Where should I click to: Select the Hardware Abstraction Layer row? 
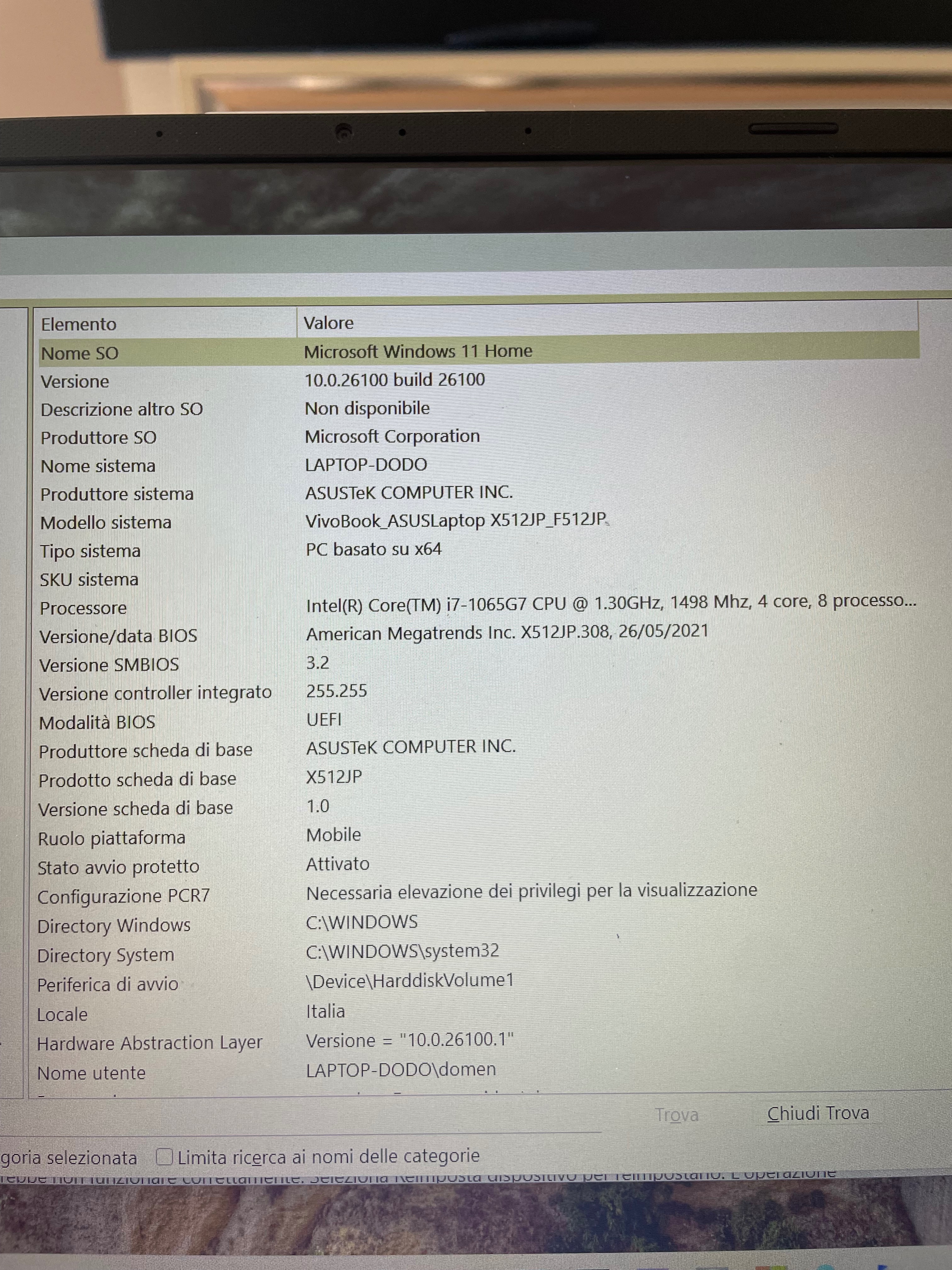click(x=149, y=1043)
